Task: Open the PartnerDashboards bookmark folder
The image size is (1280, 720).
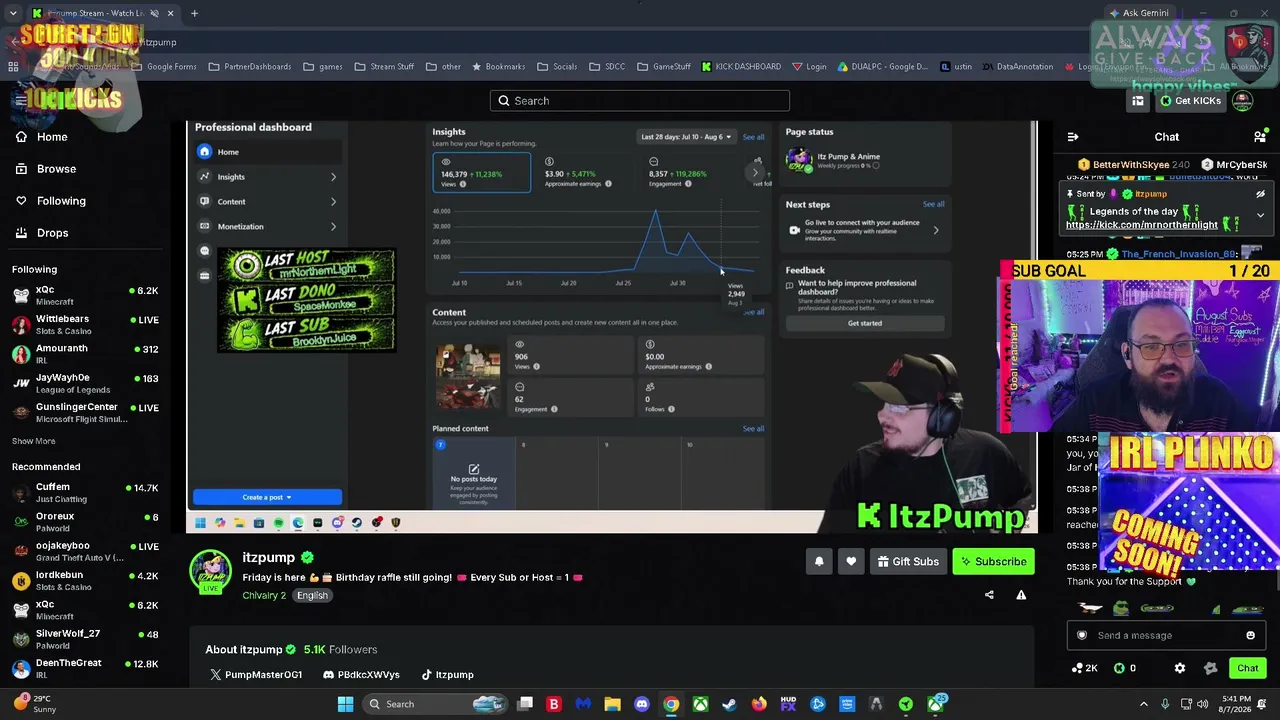Action: (250, 67)
